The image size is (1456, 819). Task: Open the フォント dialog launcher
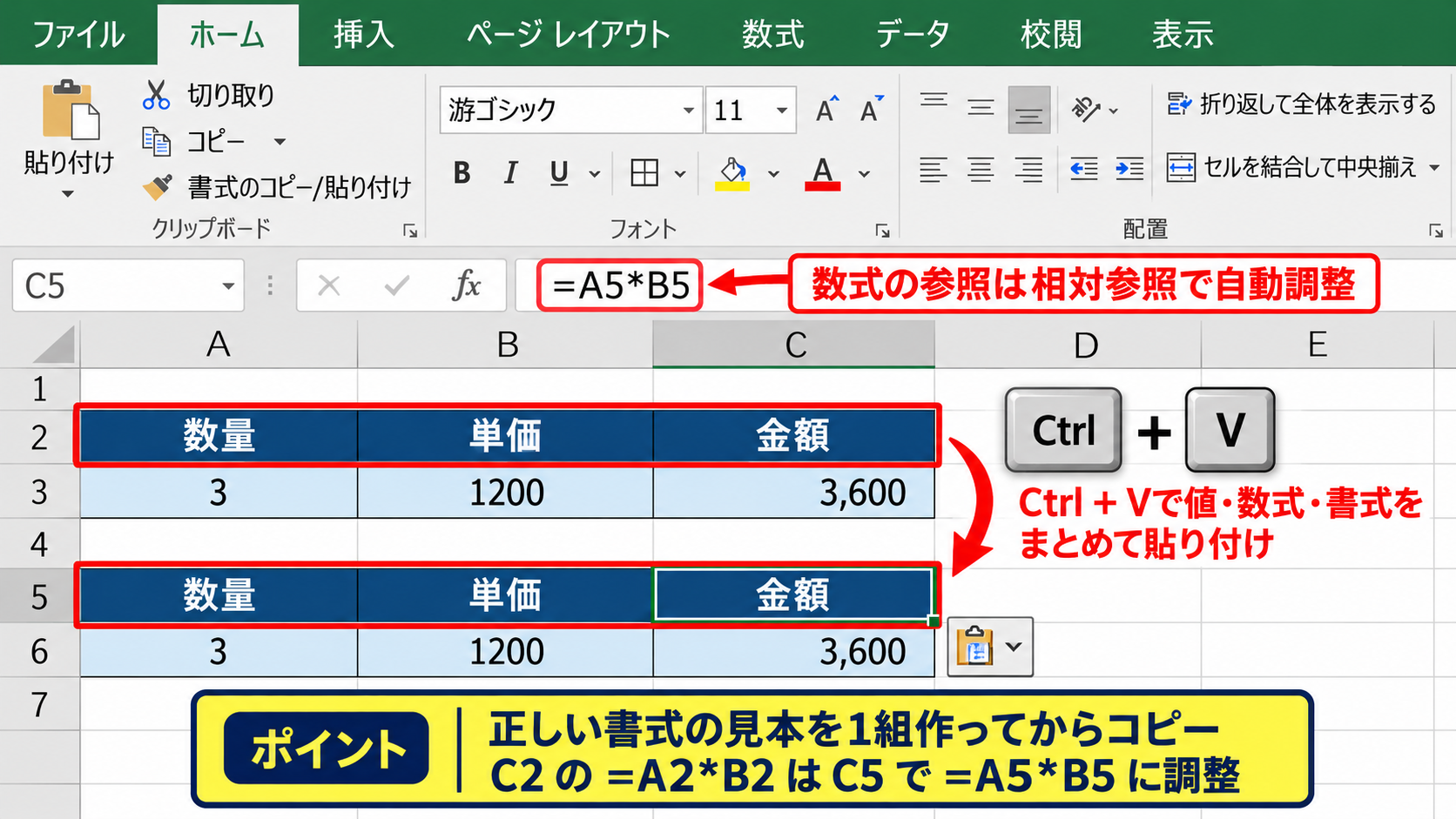pos(882,231)
